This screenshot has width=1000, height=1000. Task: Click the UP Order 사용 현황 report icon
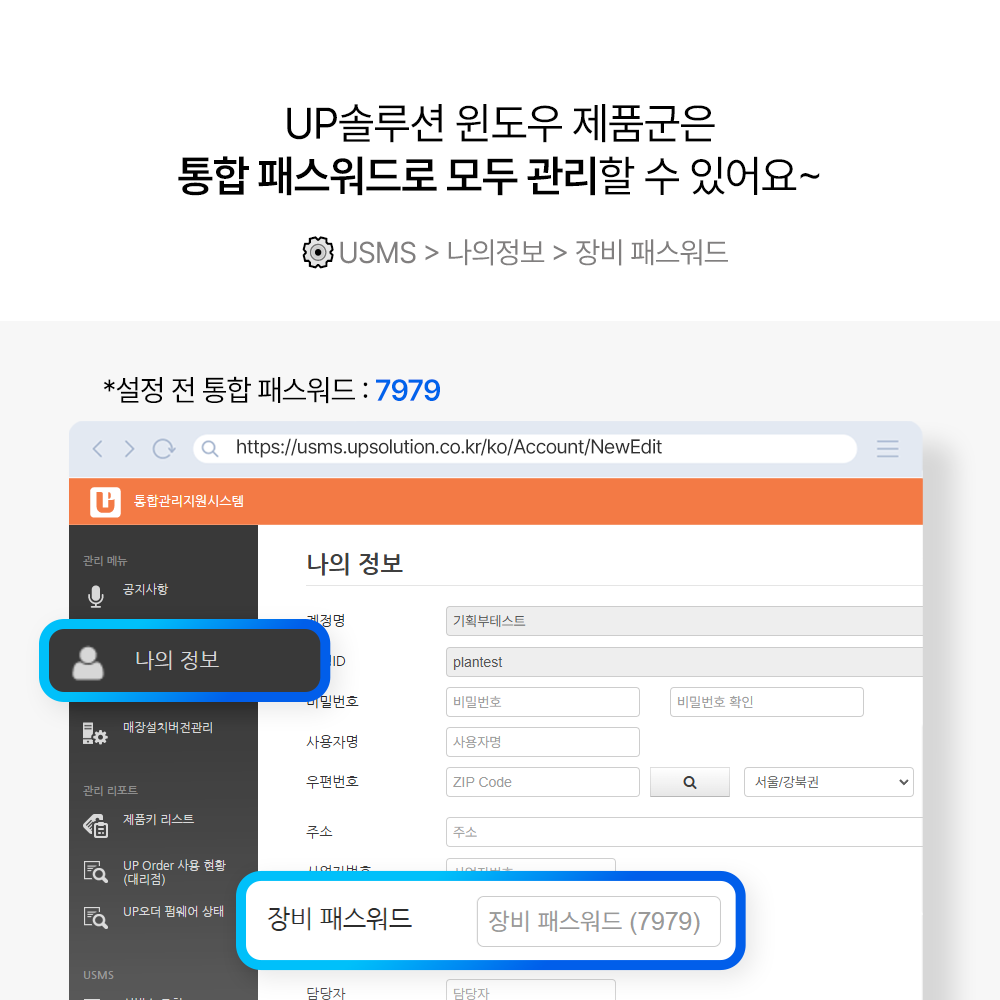tap(95, 872)
